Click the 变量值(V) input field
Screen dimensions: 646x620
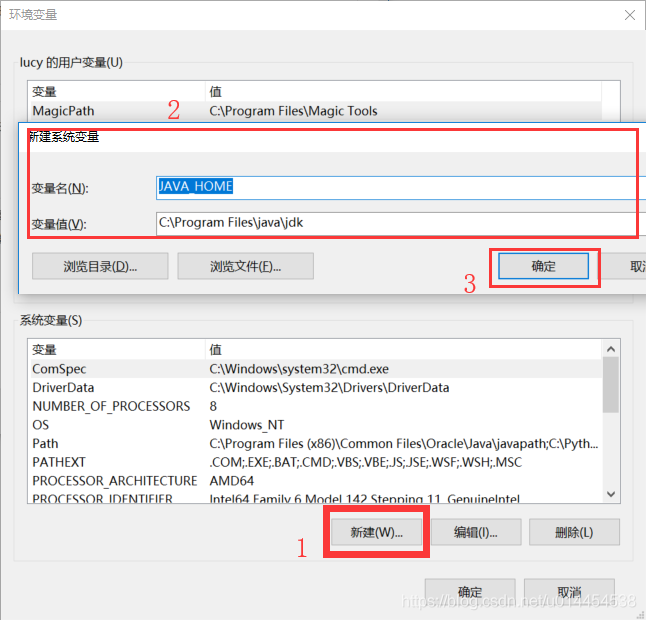pyautogui.click(x=401, y=224)
